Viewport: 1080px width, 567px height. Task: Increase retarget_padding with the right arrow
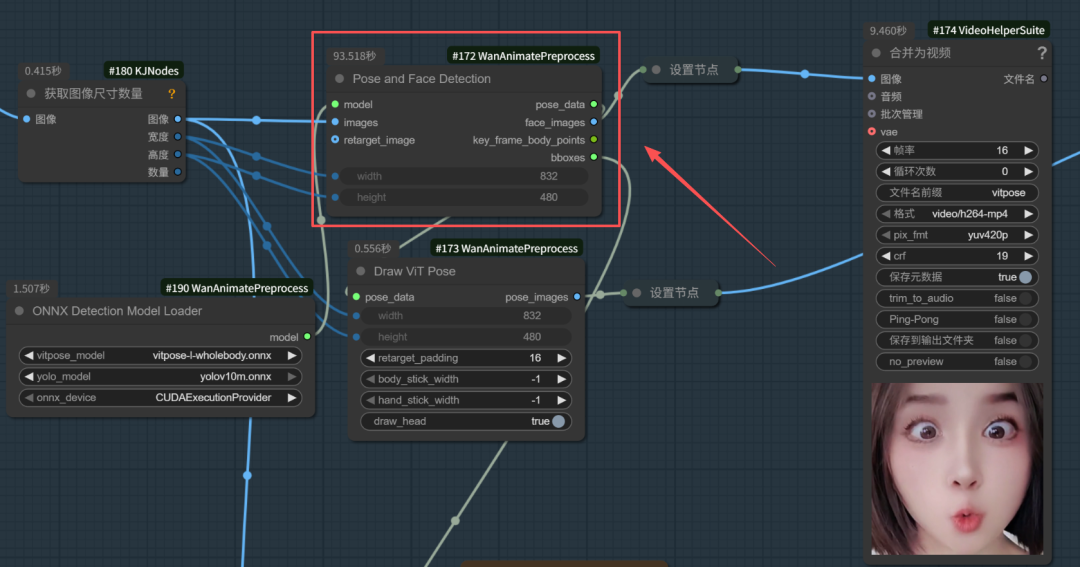point(561,358)
